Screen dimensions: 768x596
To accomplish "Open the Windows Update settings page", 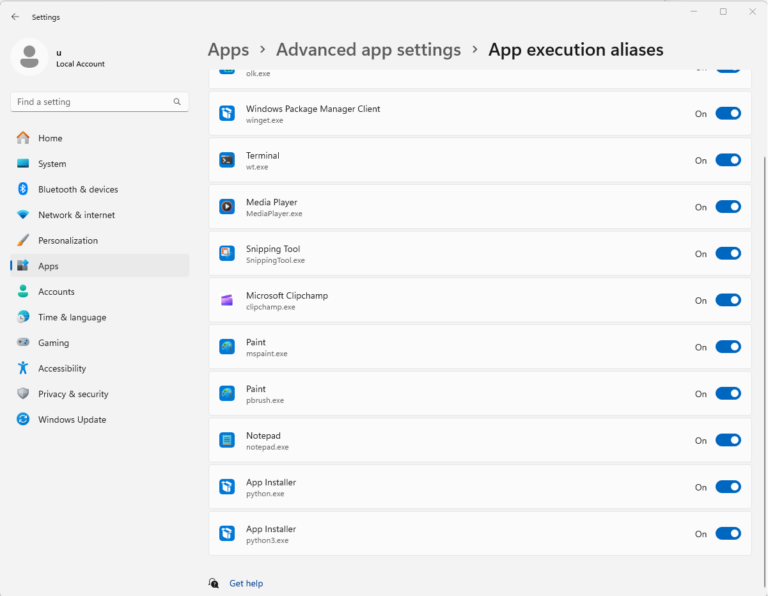I will click(x=72, y=420).
